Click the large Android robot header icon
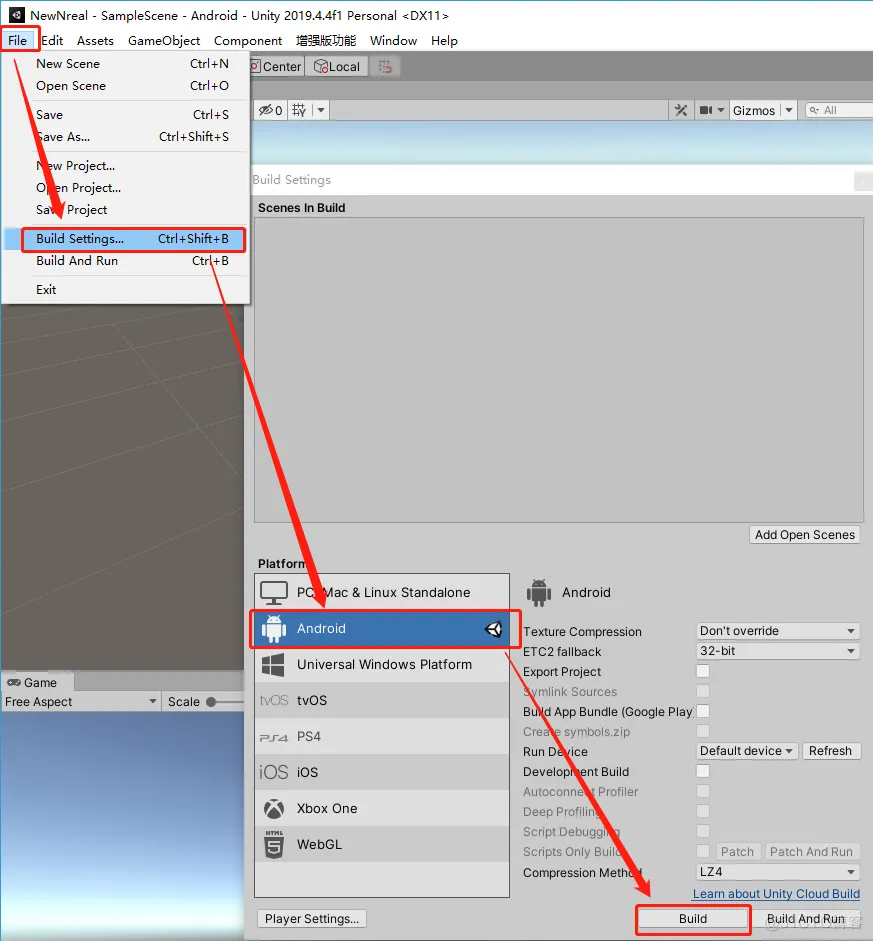 click(x=539, y=592)
